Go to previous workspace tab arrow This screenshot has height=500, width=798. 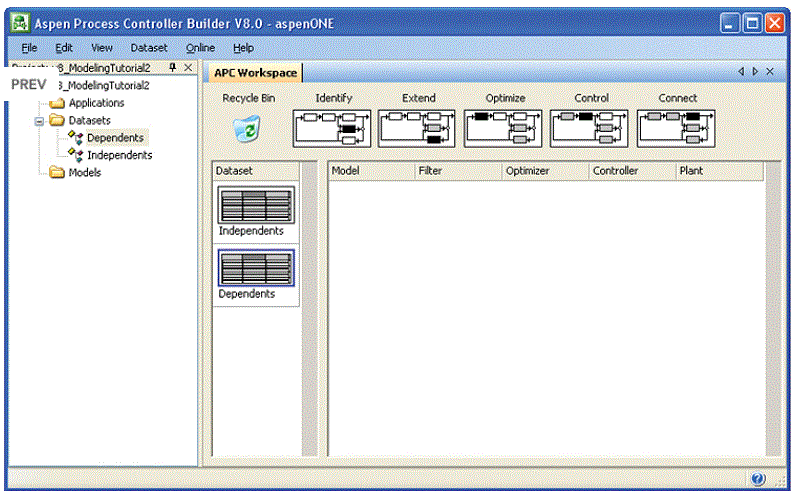pos(741,72)
